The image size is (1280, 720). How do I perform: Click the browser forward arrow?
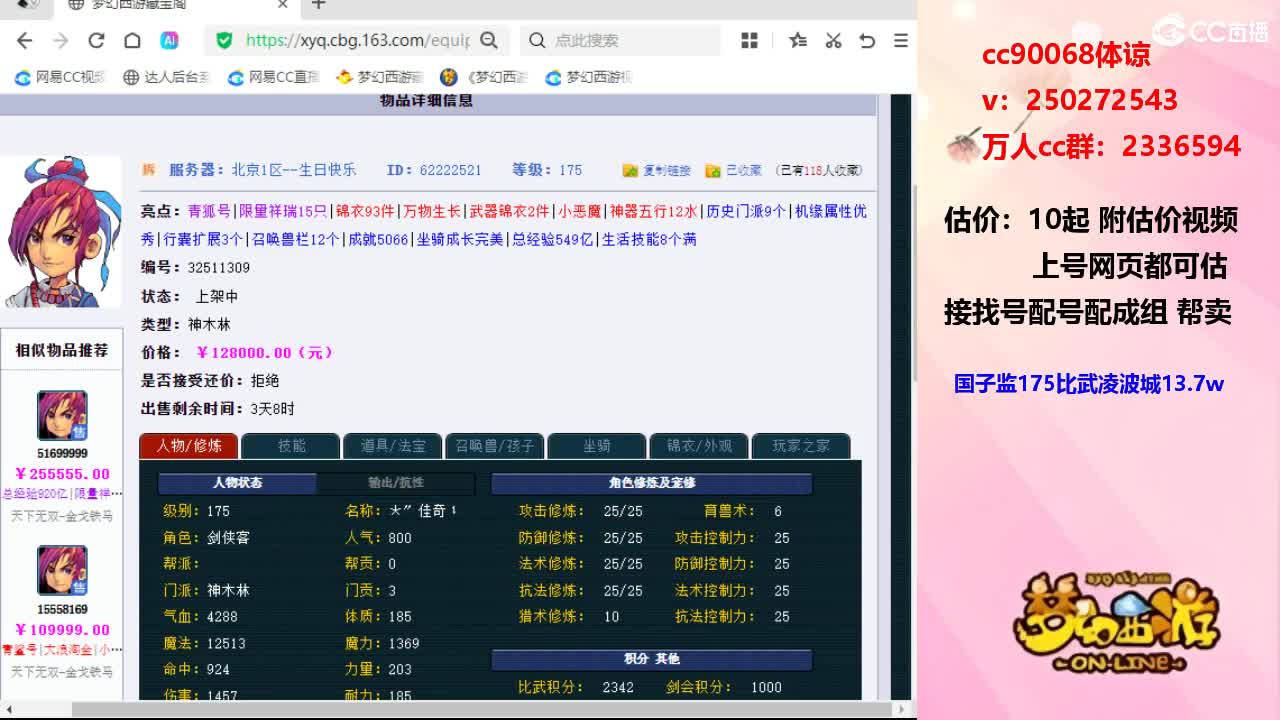click(x=60, y=40)
